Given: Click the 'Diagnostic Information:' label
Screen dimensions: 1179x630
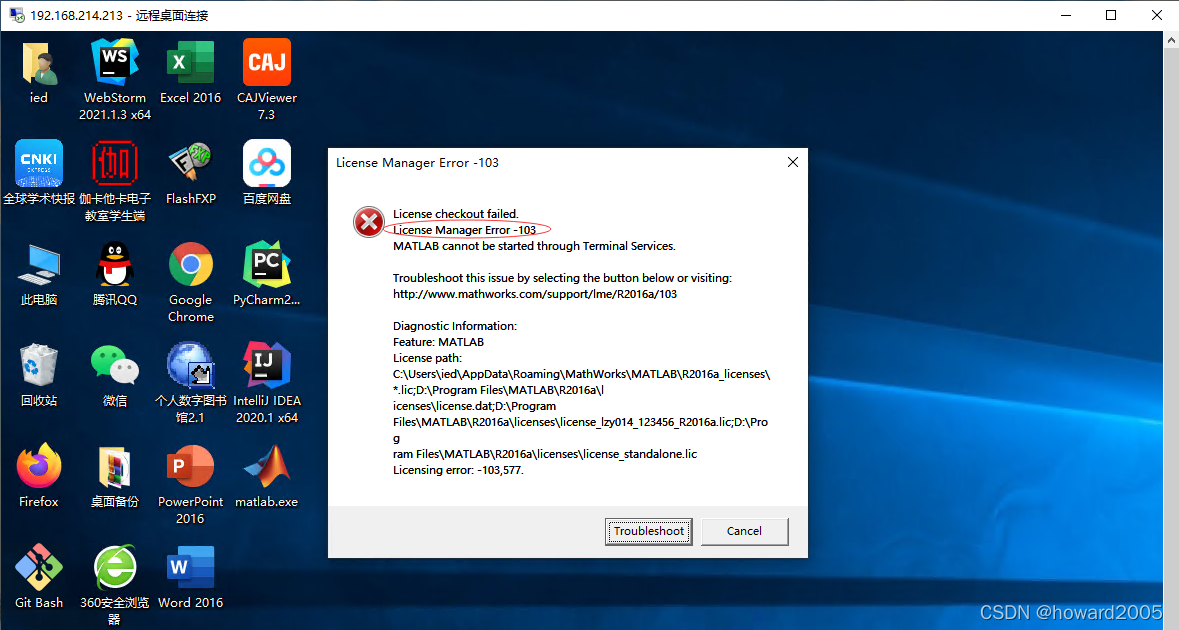Looking at the screenshot, I should click(x=455, y=326).
